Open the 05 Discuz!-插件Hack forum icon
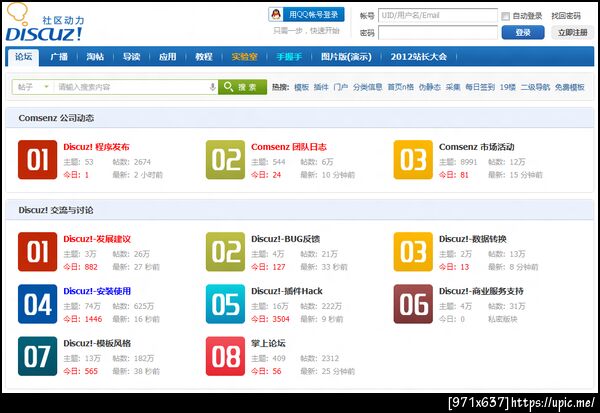600x413 pixels. point(225,304)
